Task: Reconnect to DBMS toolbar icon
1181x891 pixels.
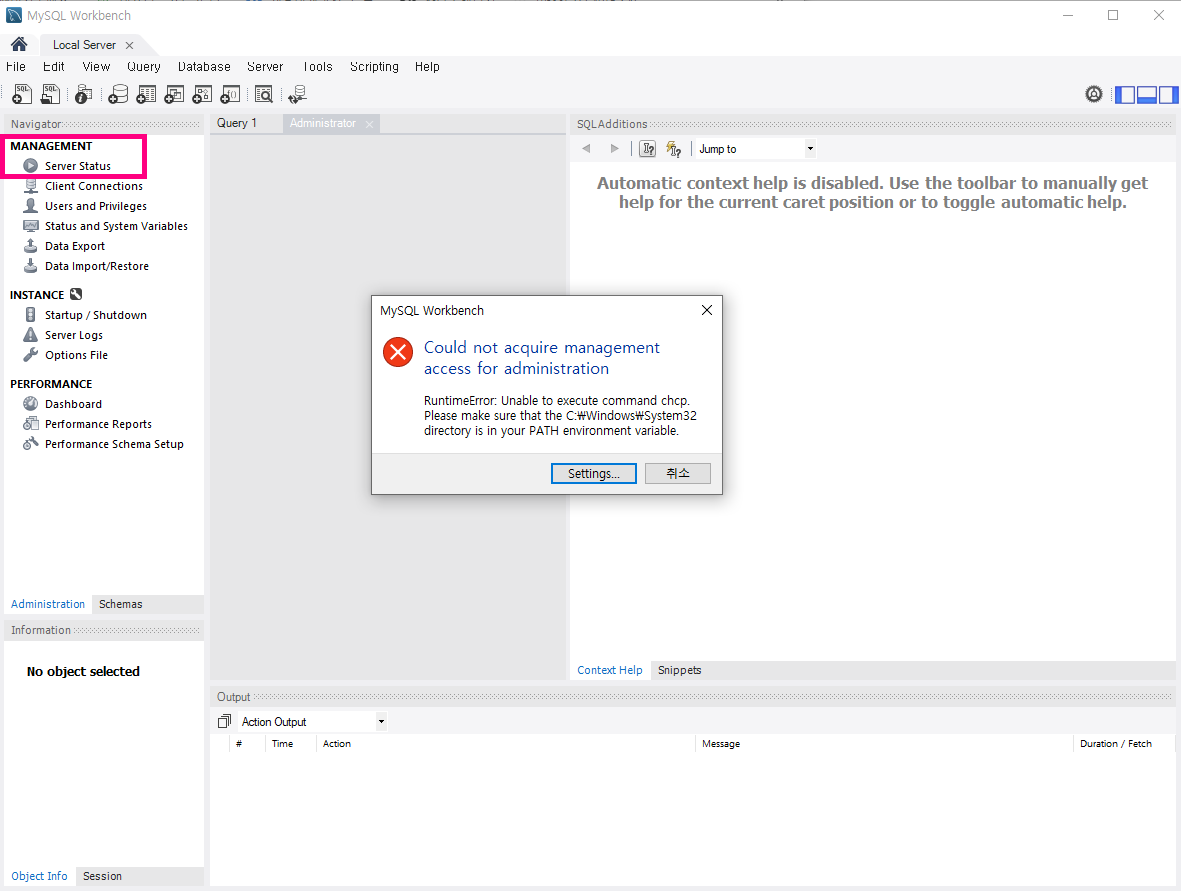Action: coord(298,94)
